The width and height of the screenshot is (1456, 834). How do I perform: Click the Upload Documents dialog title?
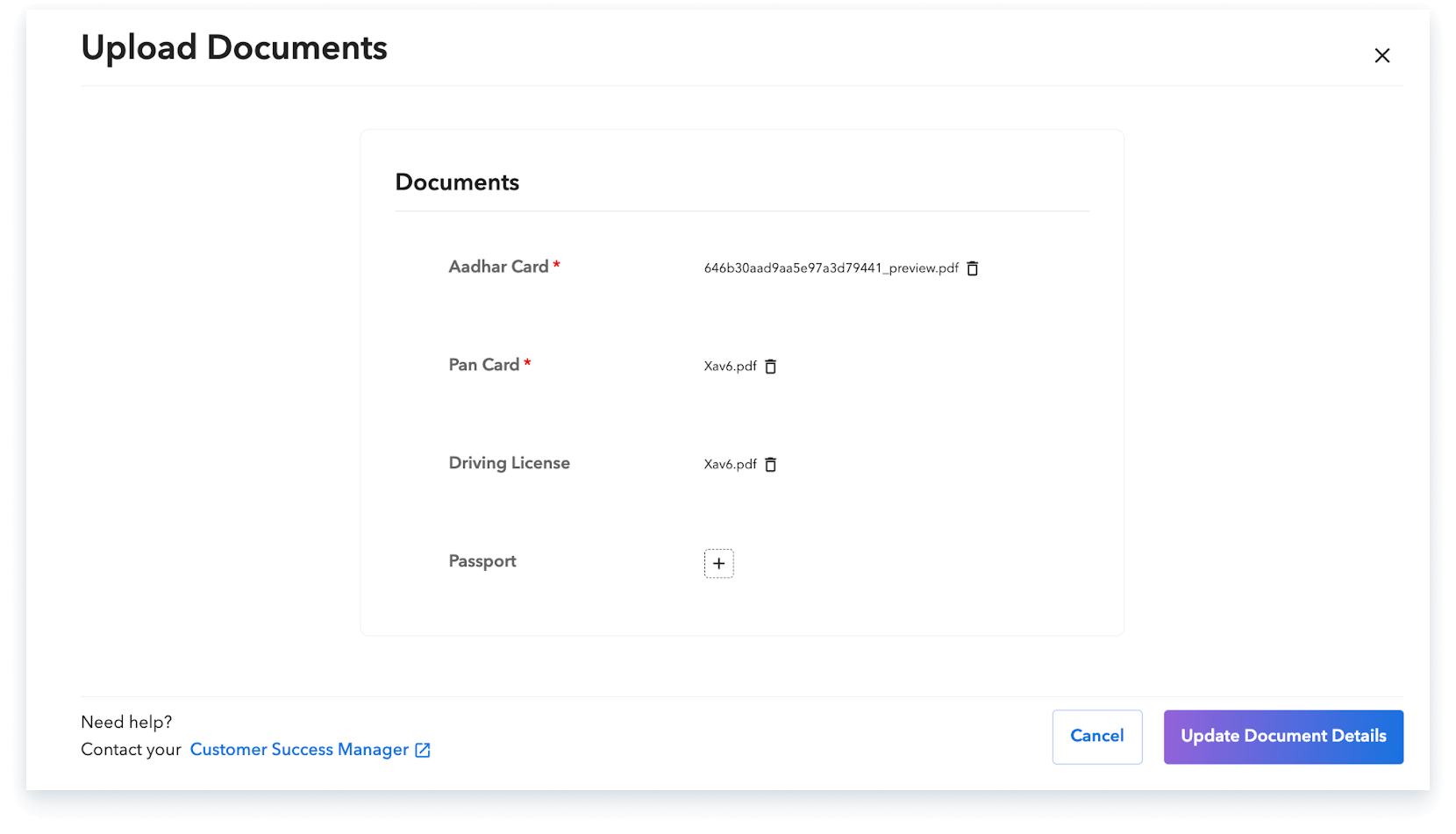(233, 47)
